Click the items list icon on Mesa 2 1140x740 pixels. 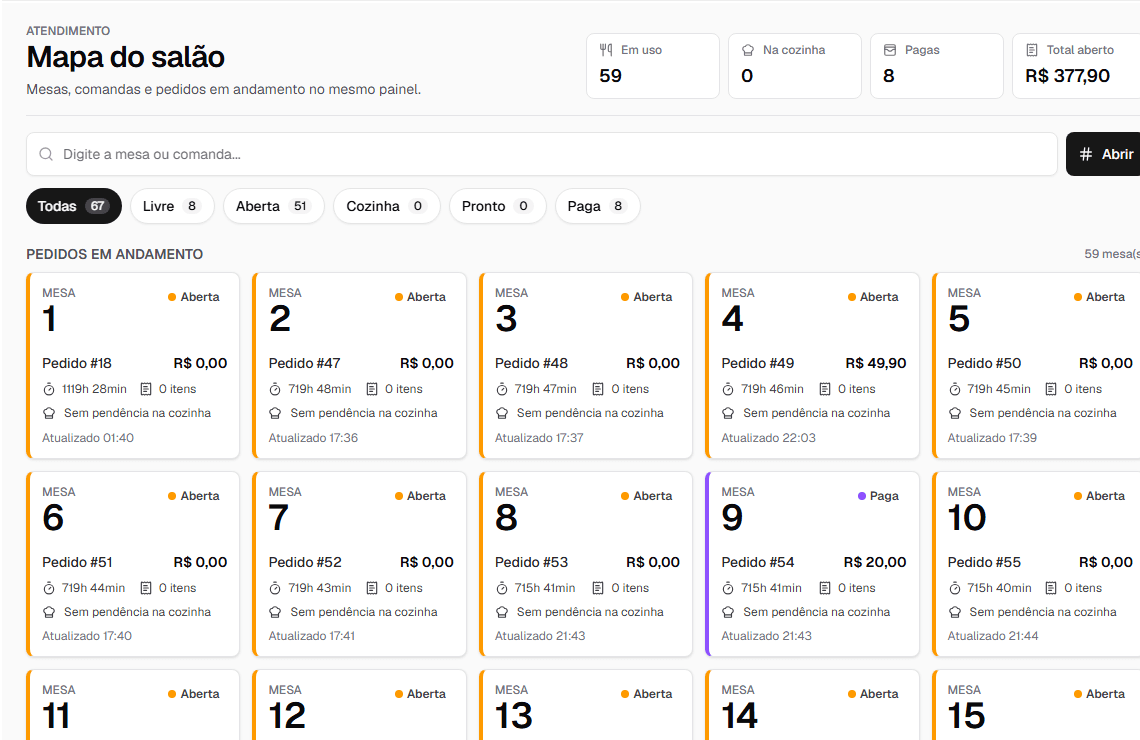tap(372, 389)
